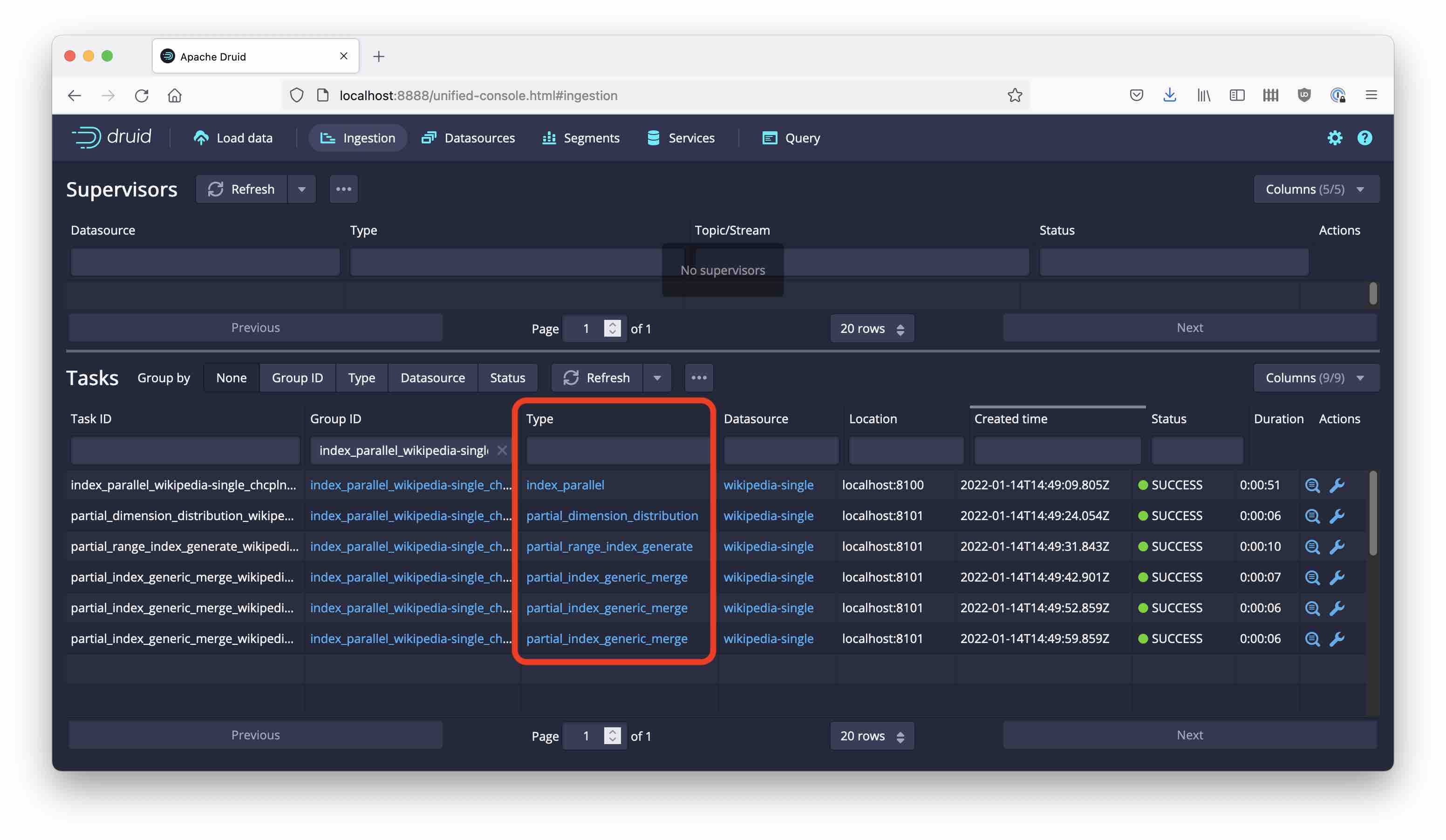Open the help question mark icon
This screenshot has height=840, width=1446.
pos(1364,138)
